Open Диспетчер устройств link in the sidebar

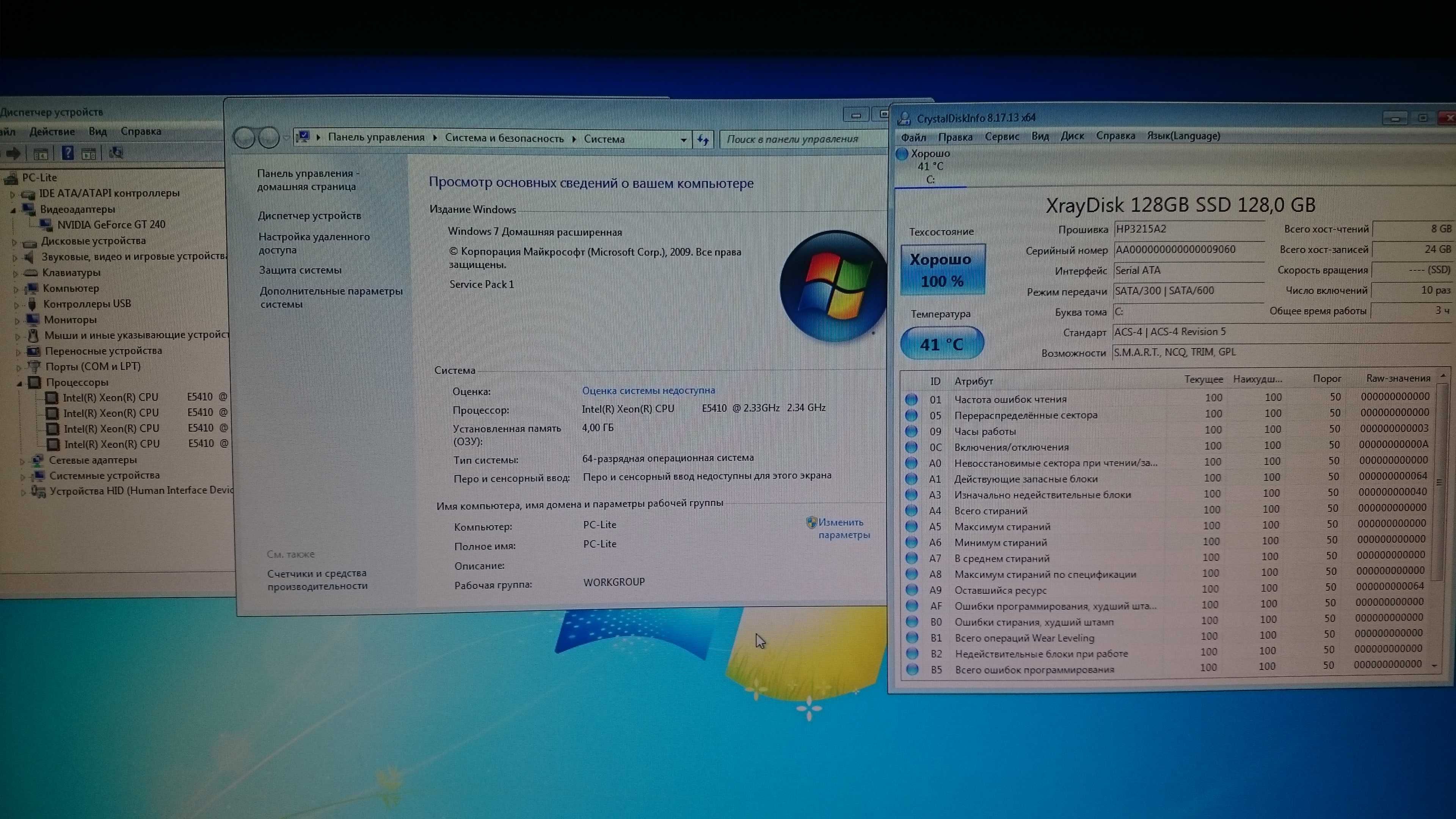309,216
